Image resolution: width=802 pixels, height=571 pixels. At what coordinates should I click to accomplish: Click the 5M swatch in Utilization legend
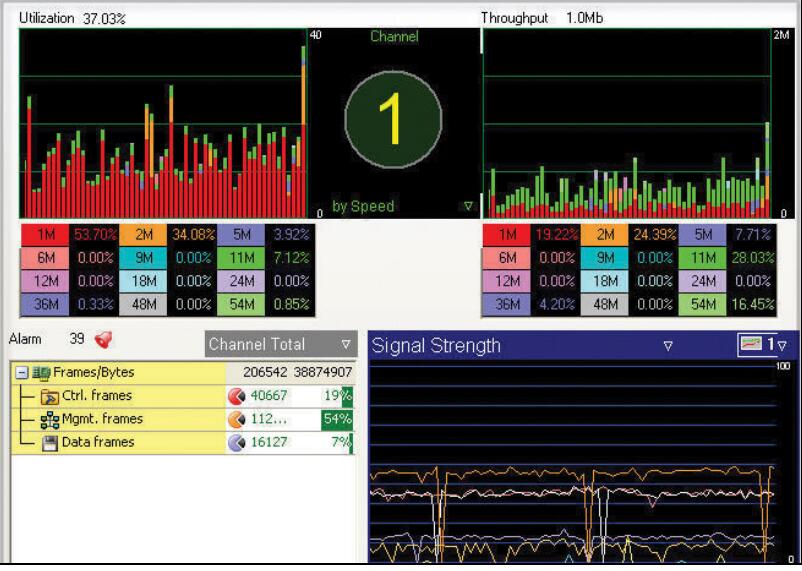(241, 235)
